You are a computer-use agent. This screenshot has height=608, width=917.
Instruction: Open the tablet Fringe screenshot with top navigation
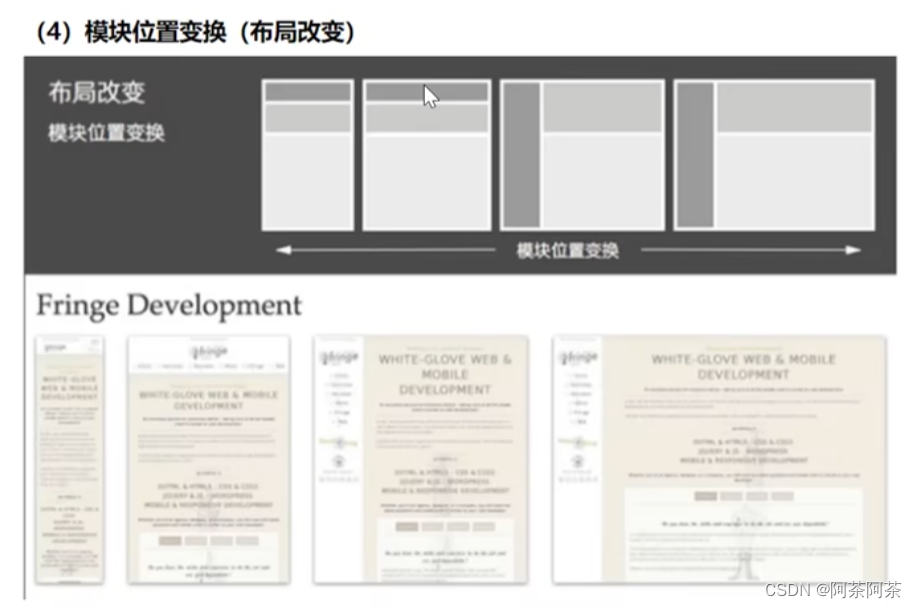coord(209,460)
